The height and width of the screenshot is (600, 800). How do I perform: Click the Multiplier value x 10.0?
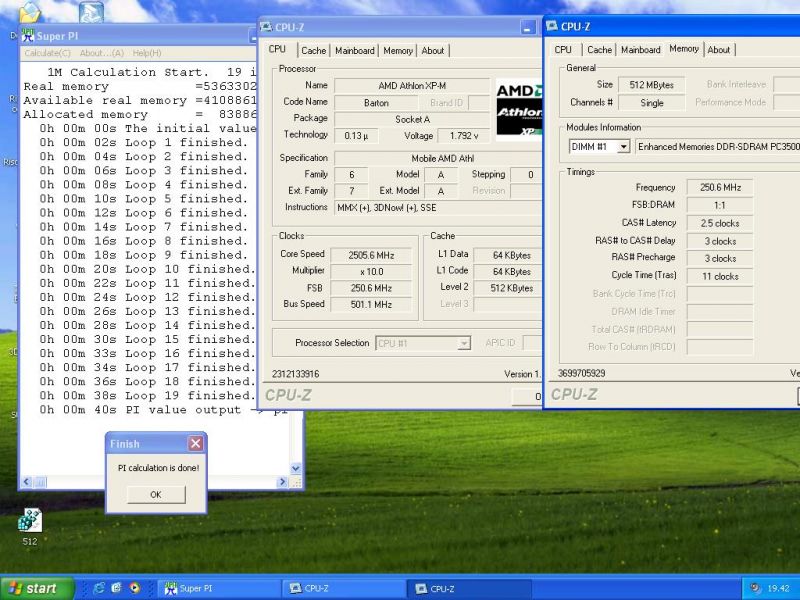click(x=371, y=271)
